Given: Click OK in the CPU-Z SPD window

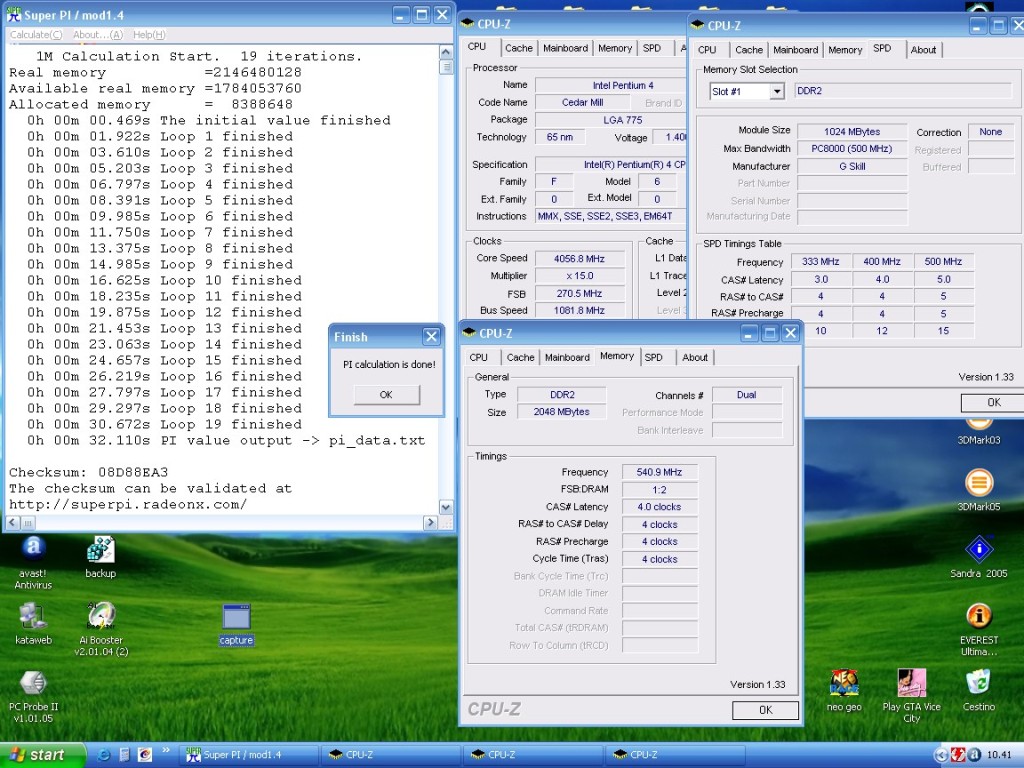Looking at the screenshot, I should (x=993, y=402).
